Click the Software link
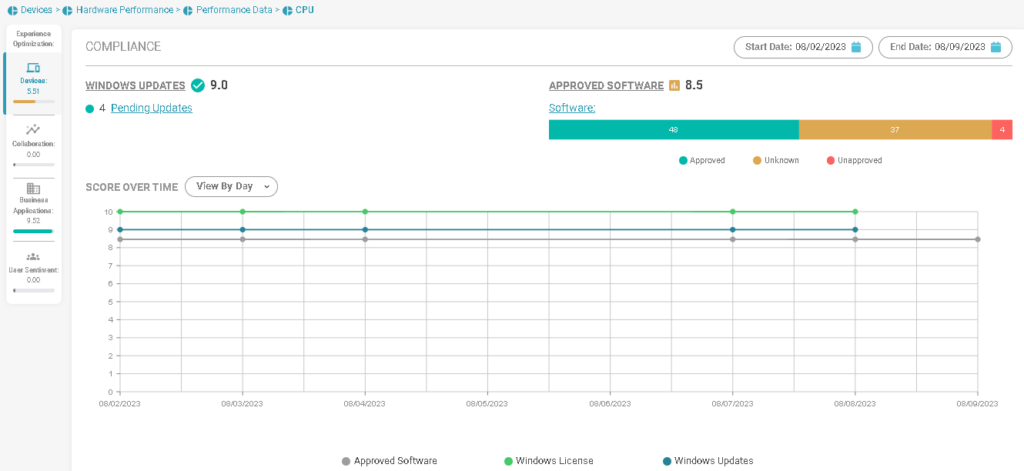The image size is (1024, 471). point(572,108)
